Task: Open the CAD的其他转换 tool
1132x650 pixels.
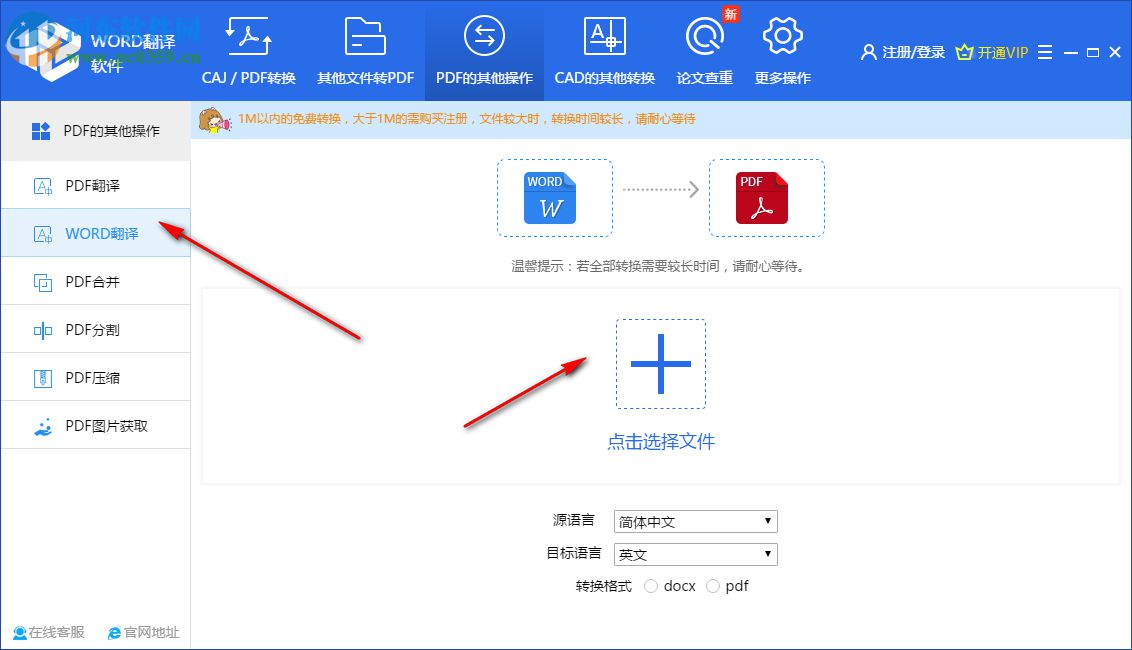Action: [604, 50]
